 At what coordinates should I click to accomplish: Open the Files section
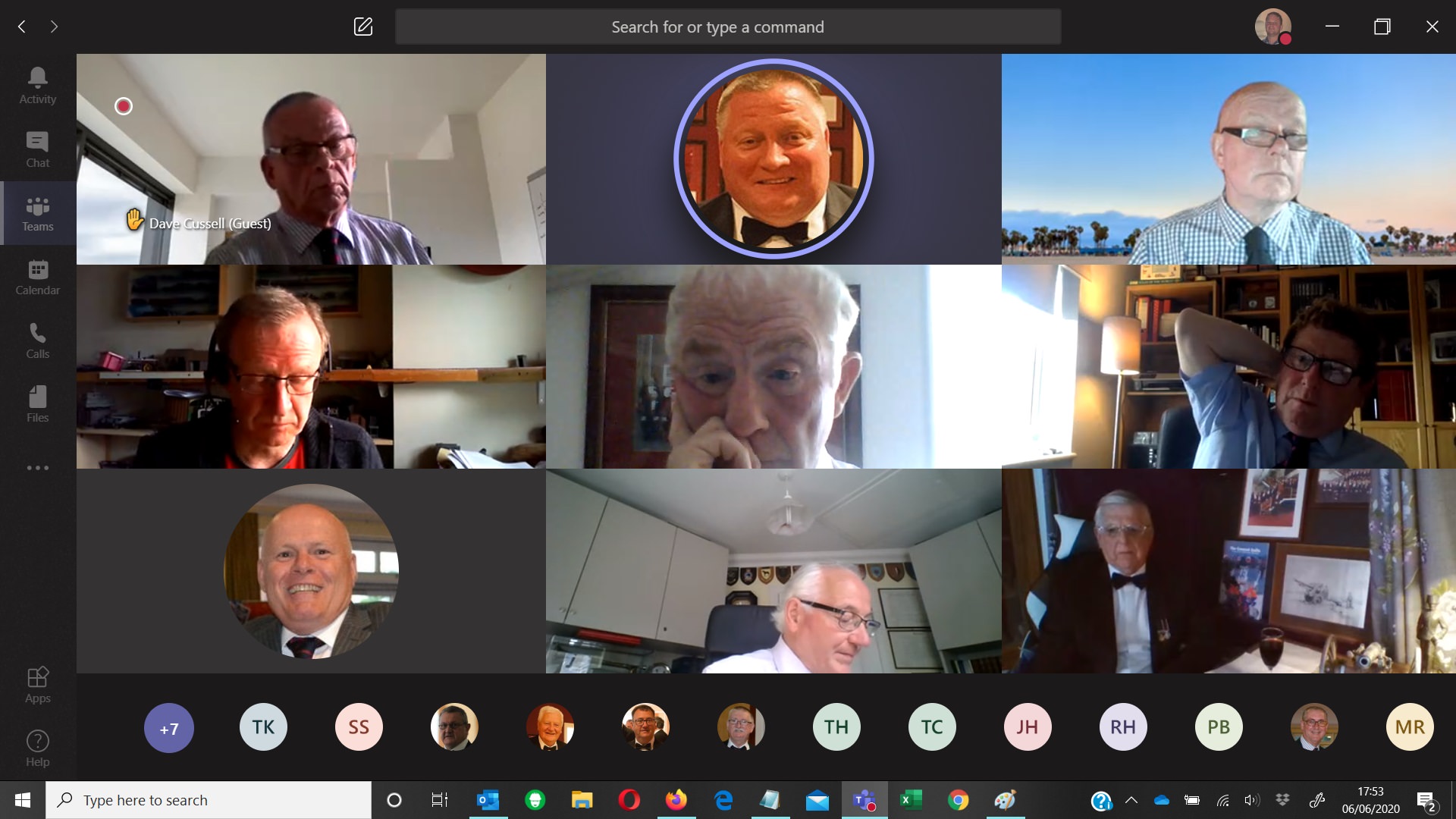click(37, 404)
